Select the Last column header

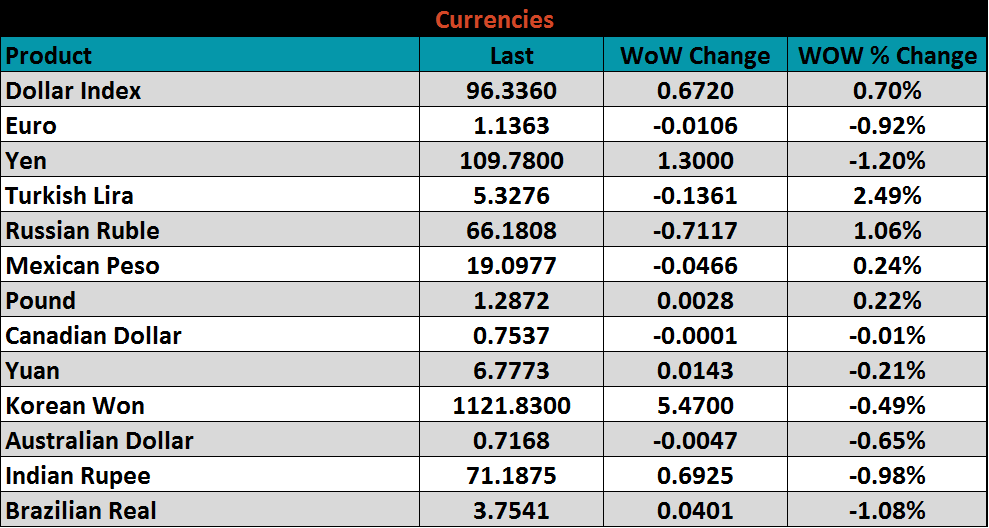(511, 56)
